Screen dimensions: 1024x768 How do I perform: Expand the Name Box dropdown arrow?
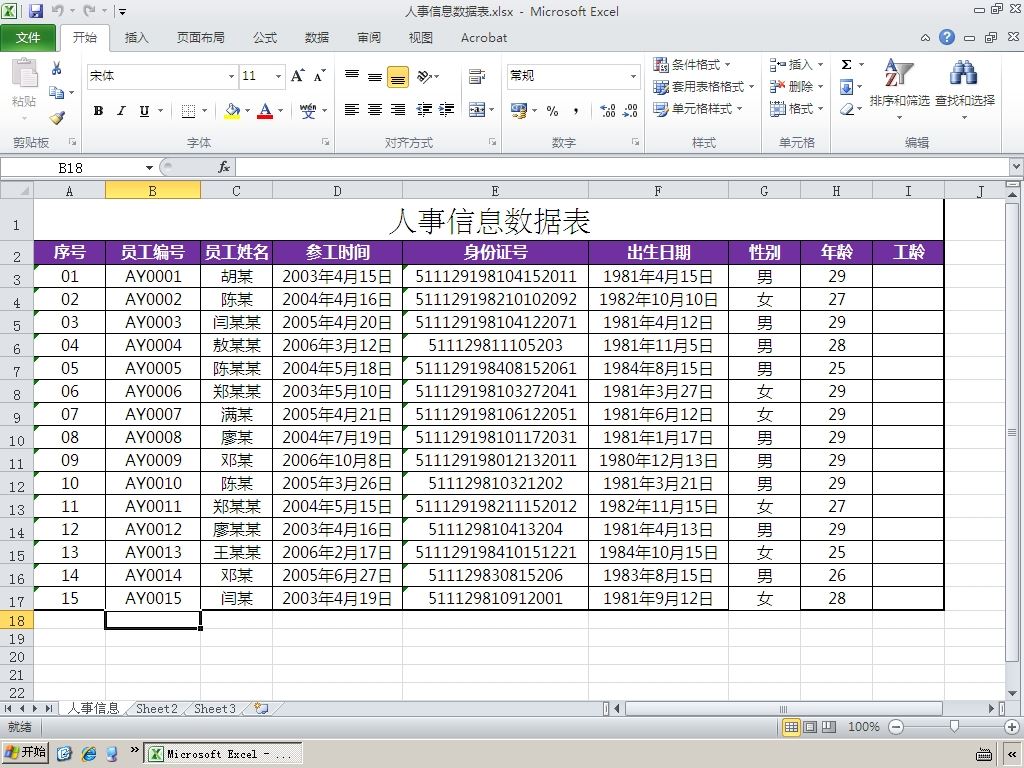tap(149, 168)
